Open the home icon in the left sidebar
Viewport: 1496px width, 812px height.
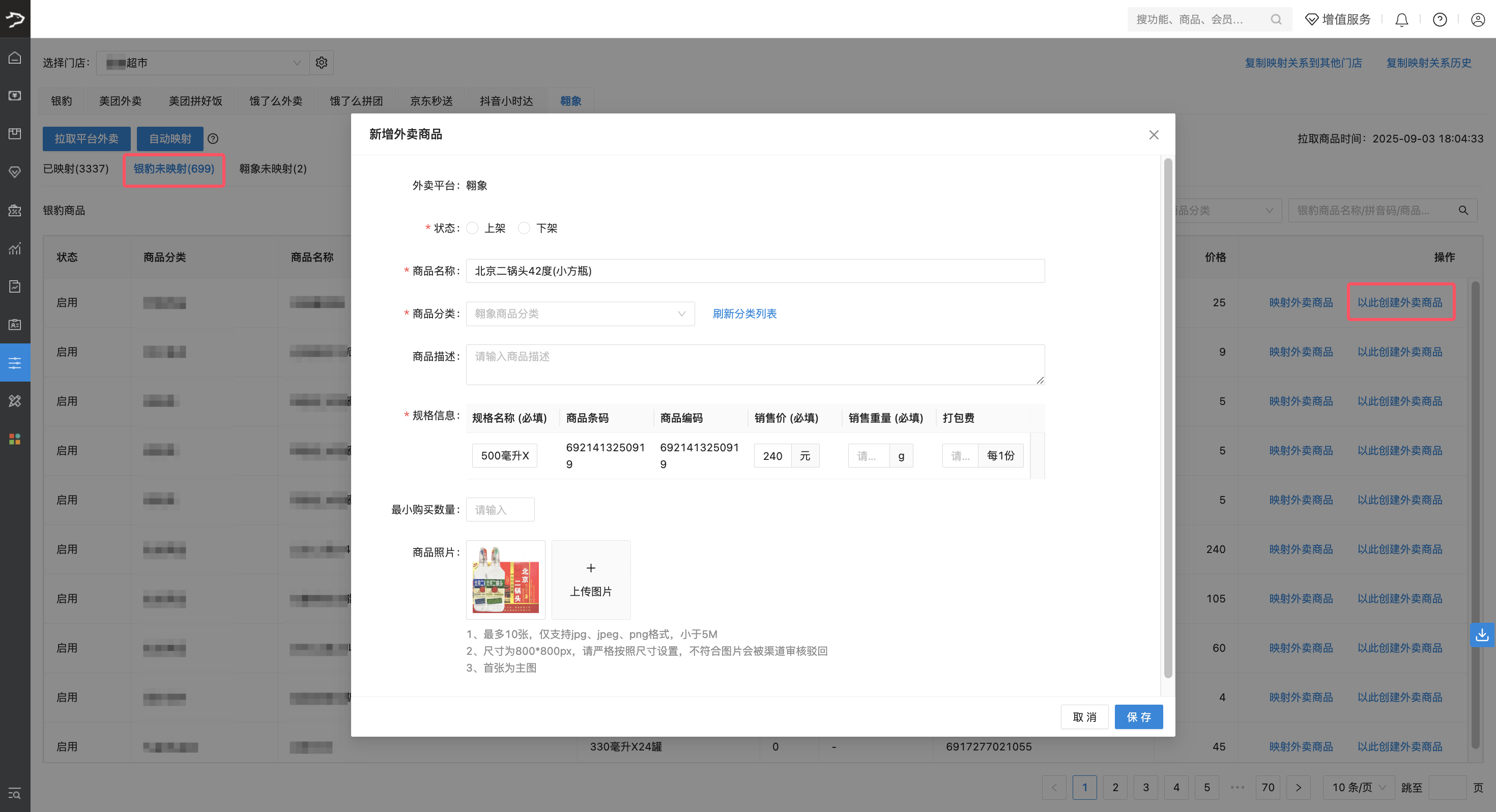coord(15,57)
